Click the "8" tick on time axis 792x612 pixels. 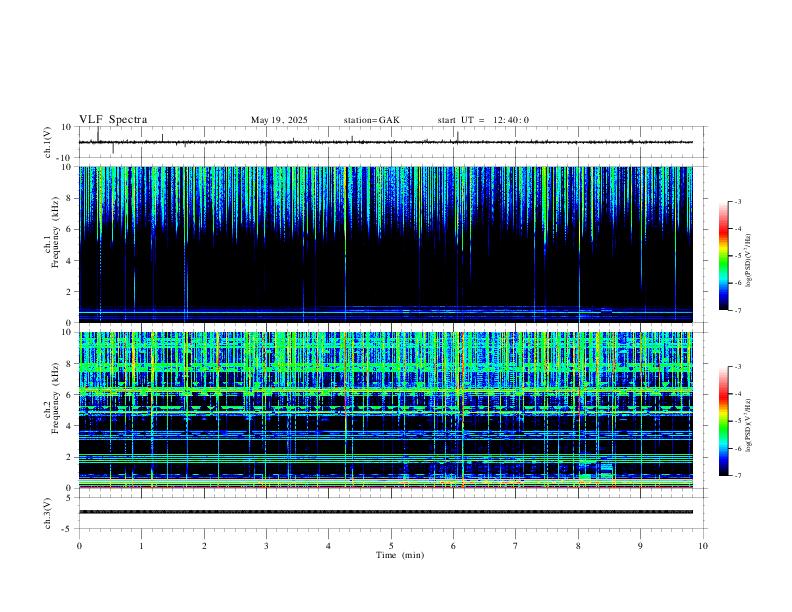tap(578, 546)
